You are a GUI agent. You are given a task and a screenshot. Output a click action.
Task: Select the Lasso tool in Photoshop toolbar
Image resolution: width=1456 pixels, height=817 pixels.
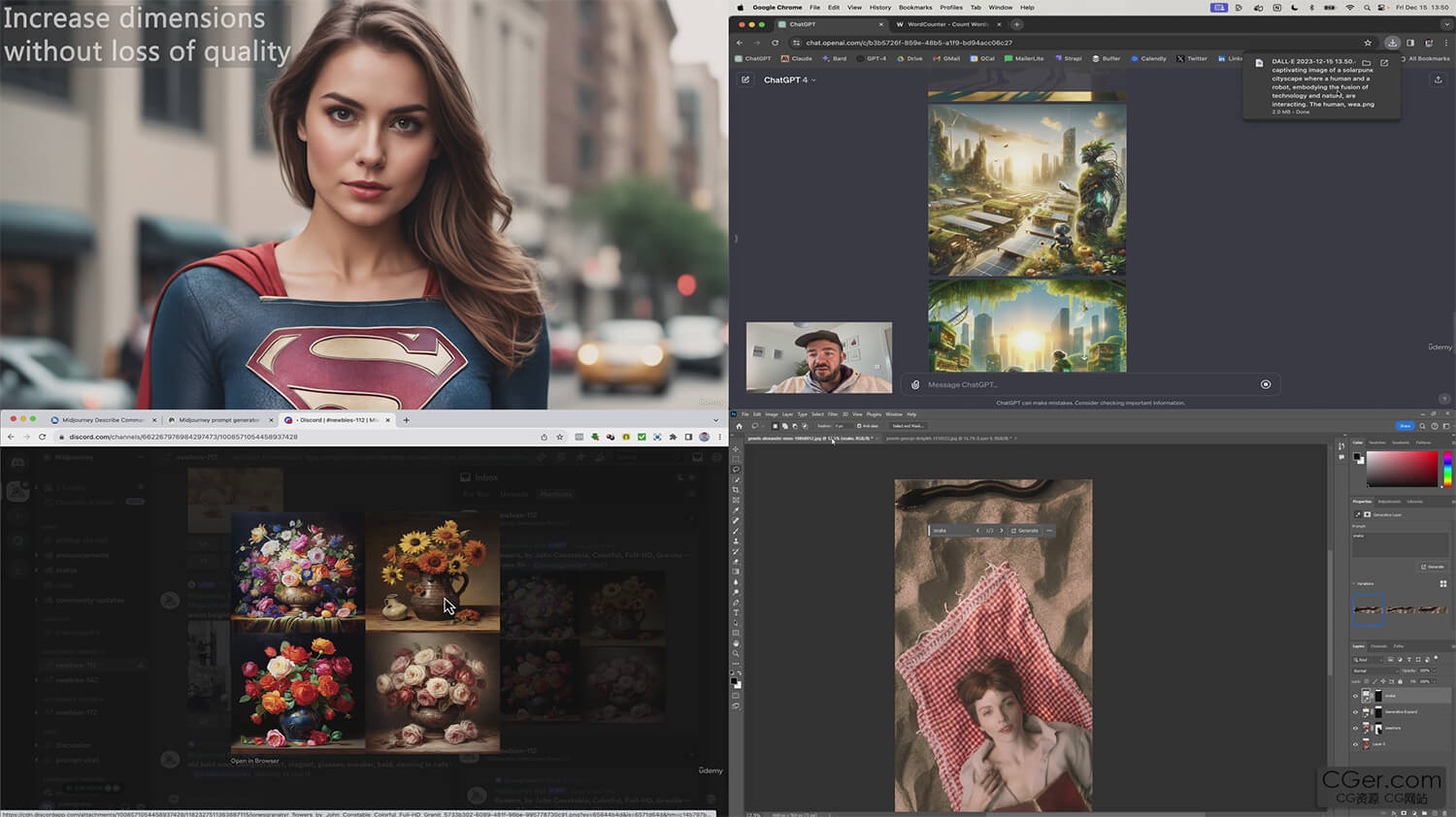(736, 470)
